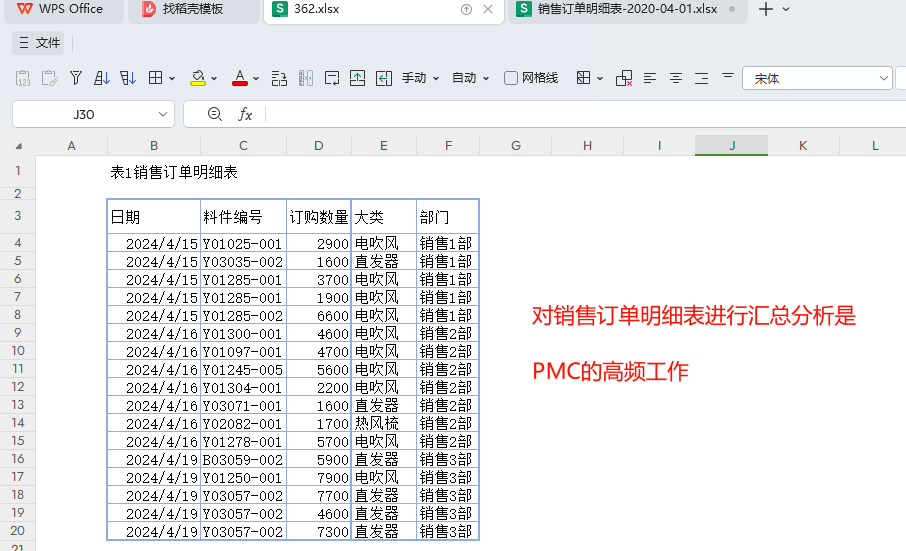Click the top vertical align icon
The height and width of the screenshot is (551, 906).
coord(728,76)
